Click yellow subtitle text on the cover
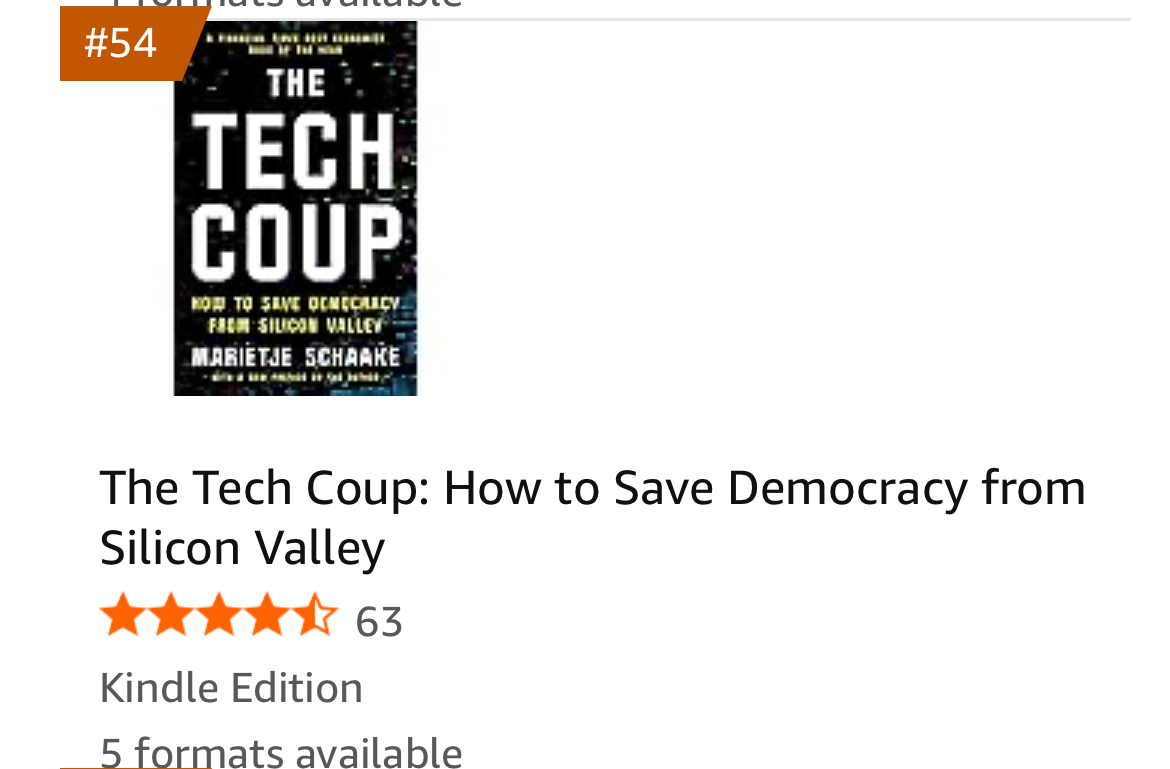 [295, 314]
